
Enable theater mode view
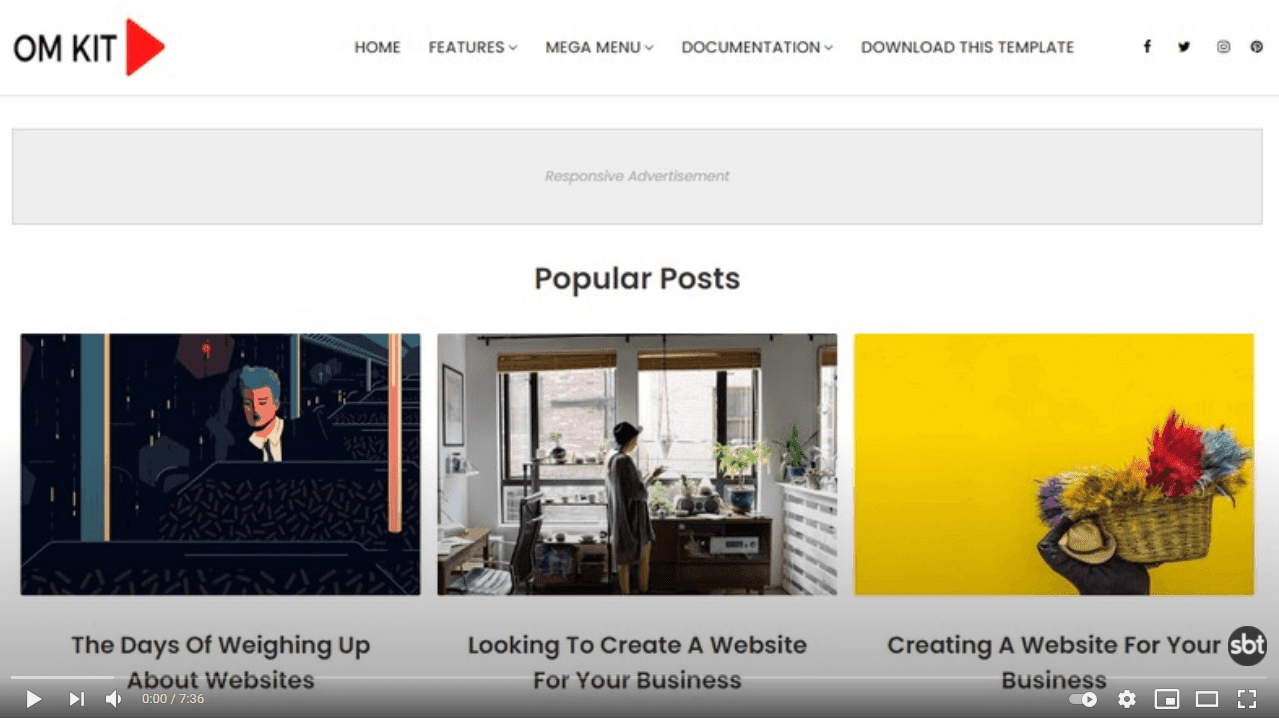tap(1207, 699)
